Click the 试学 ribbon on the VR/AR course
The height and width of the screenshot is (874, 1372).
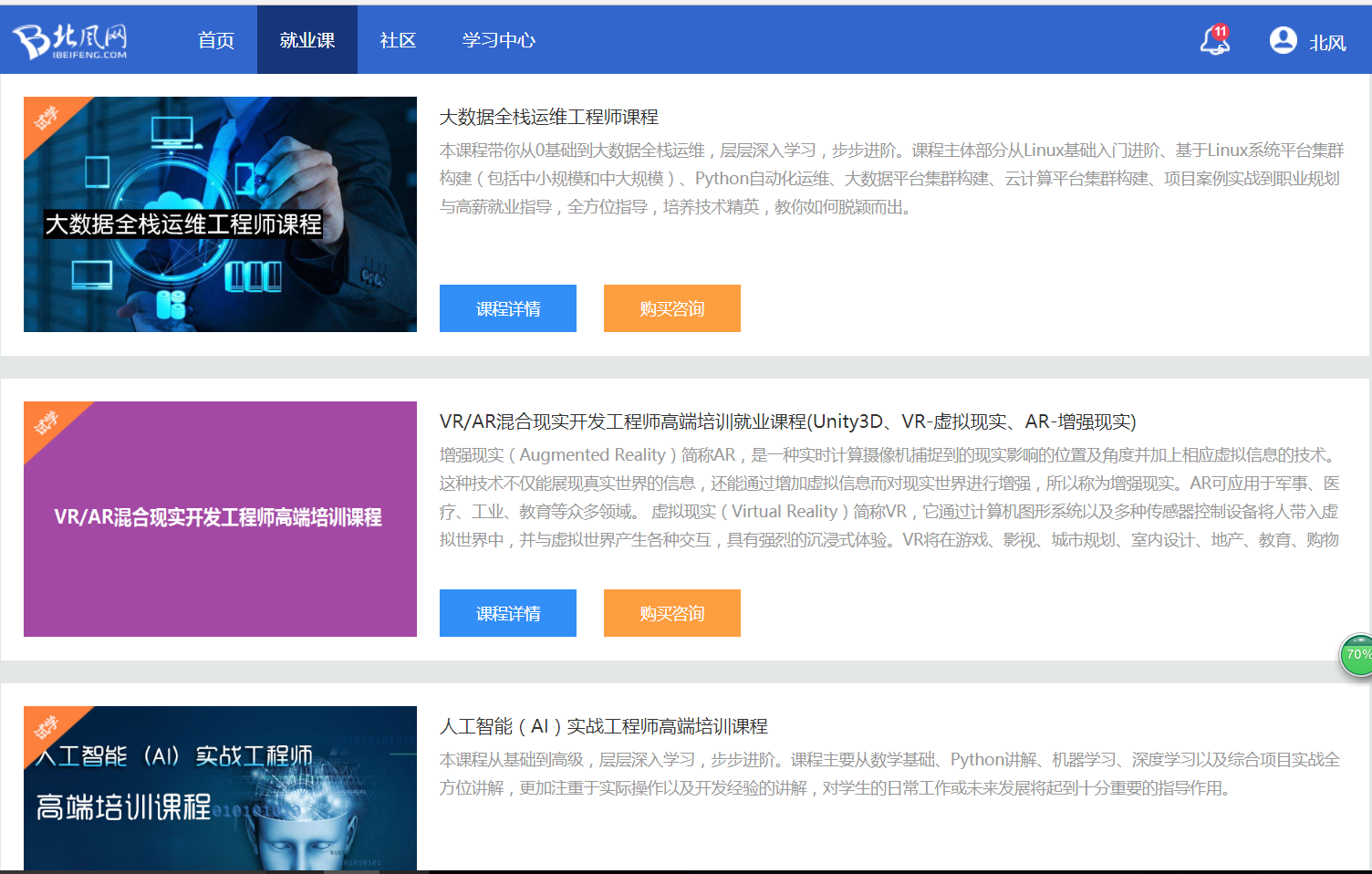47,421
